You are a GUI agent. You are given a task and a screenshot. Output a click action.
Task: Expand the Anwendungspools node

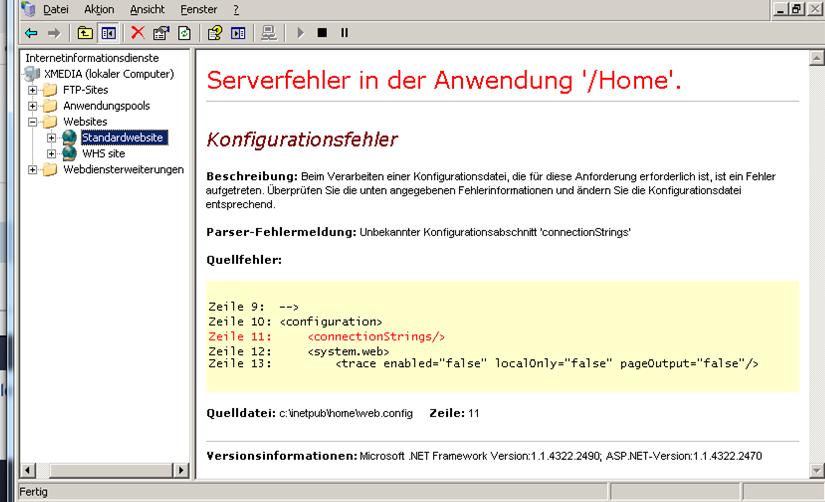click(x=33, y=106)
